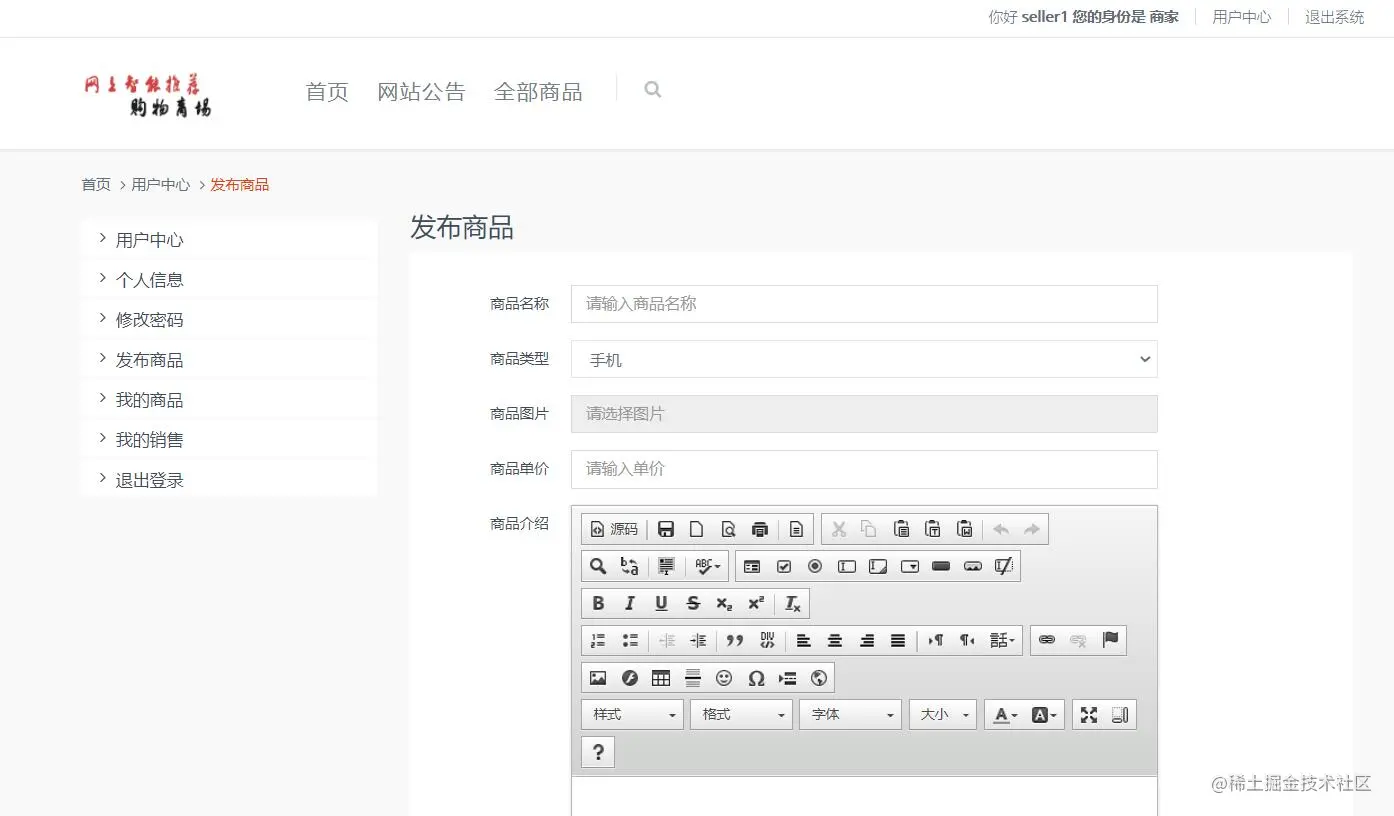Open the text color picker

click(1004, 714)
